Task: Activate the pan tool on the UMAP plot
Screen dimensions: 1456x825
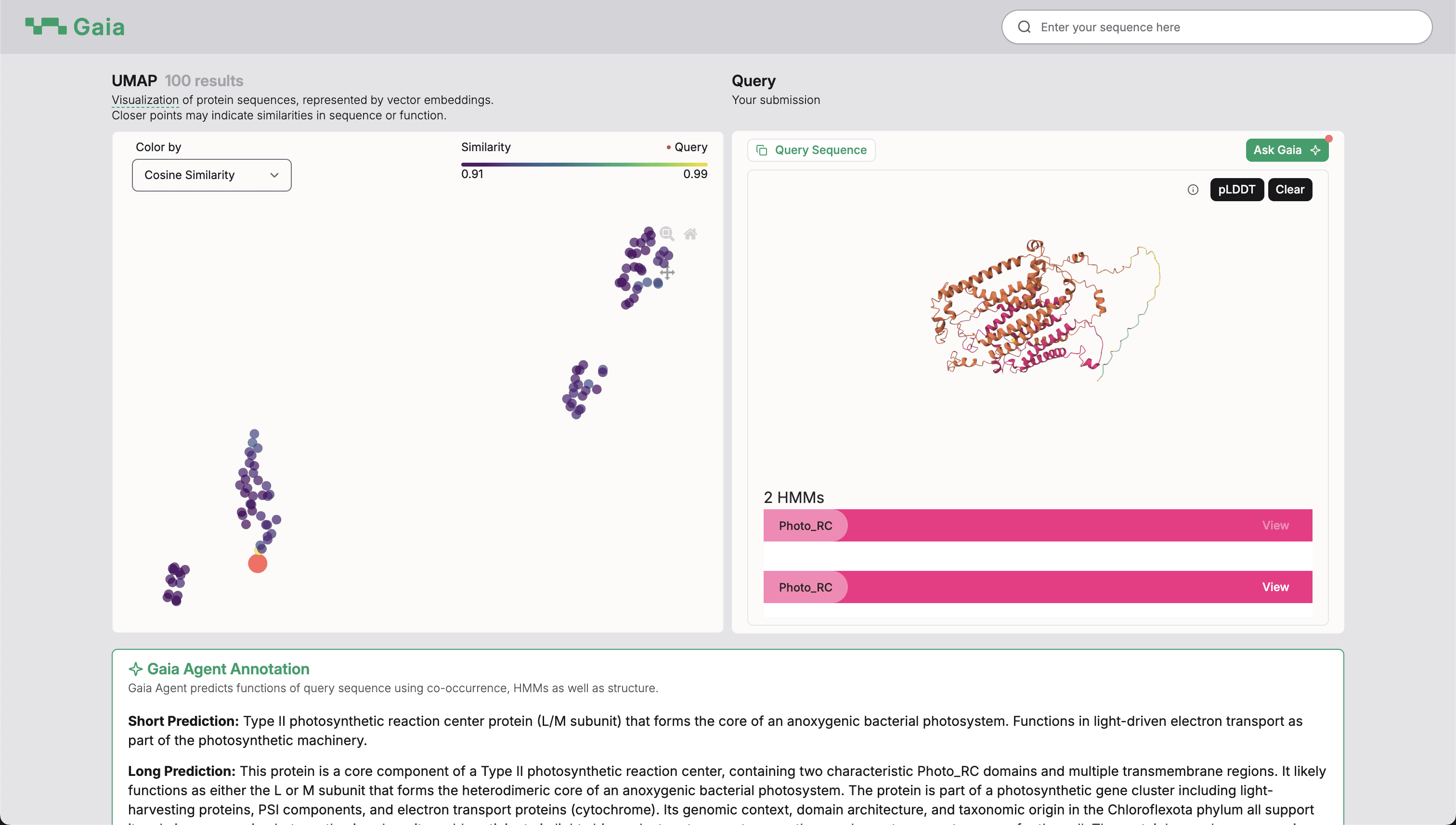Action: (x=667, y=272)
